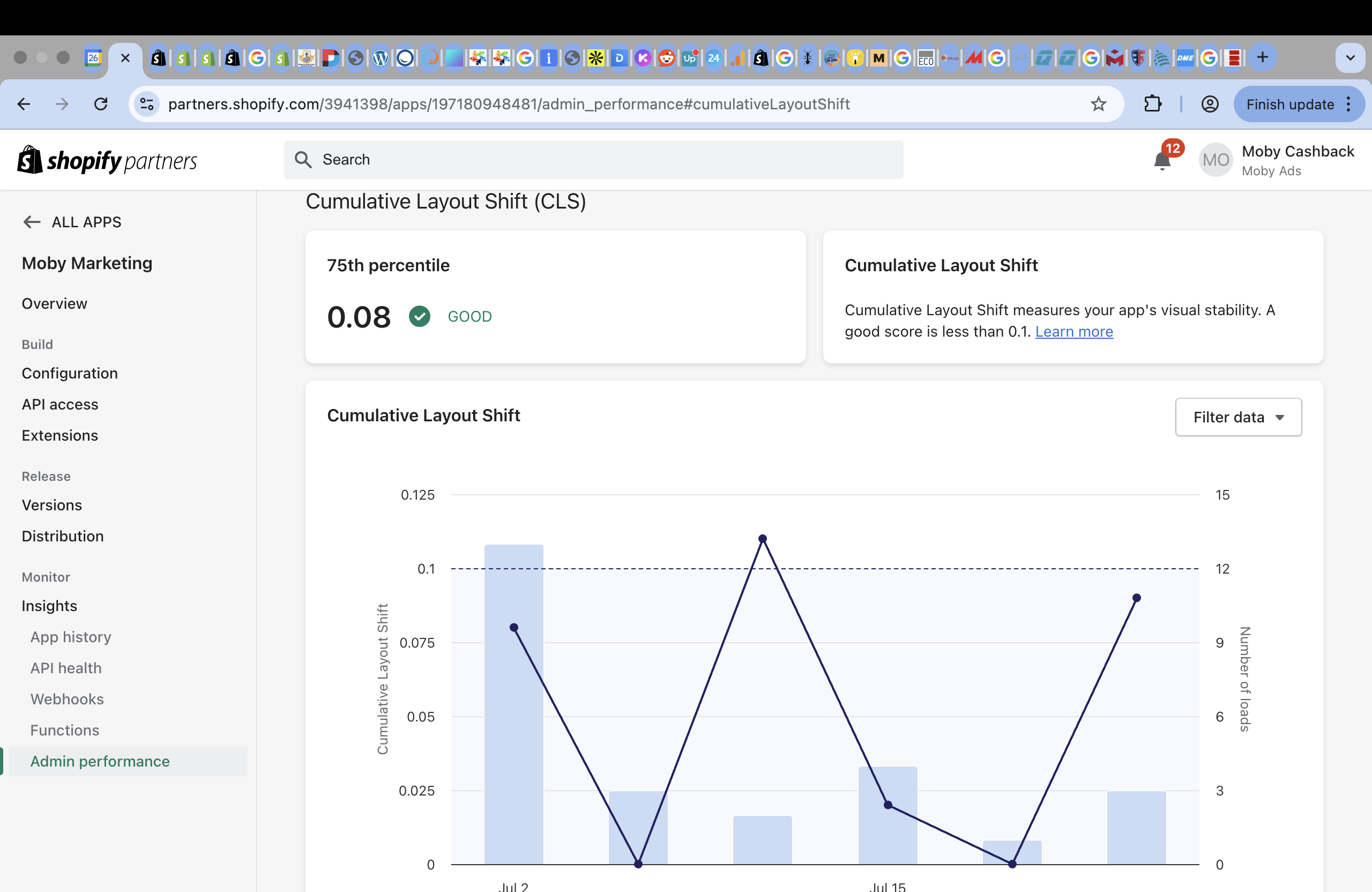
Task: Open Extensions in sidebar
Action: pos(60,435)
